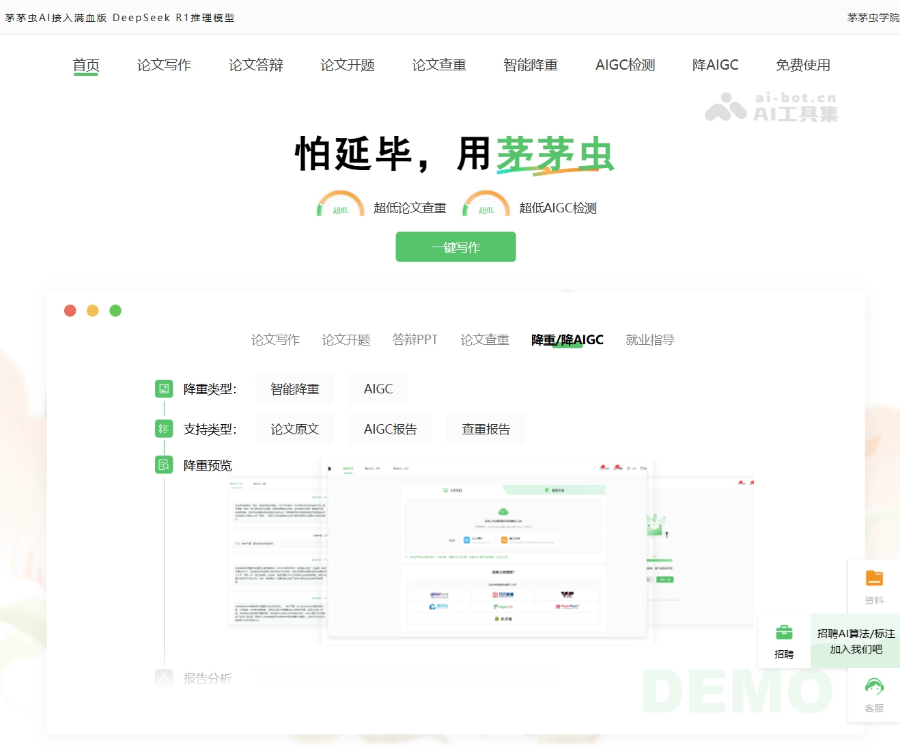Click the 报告分析 step label

tap(207, 678)
